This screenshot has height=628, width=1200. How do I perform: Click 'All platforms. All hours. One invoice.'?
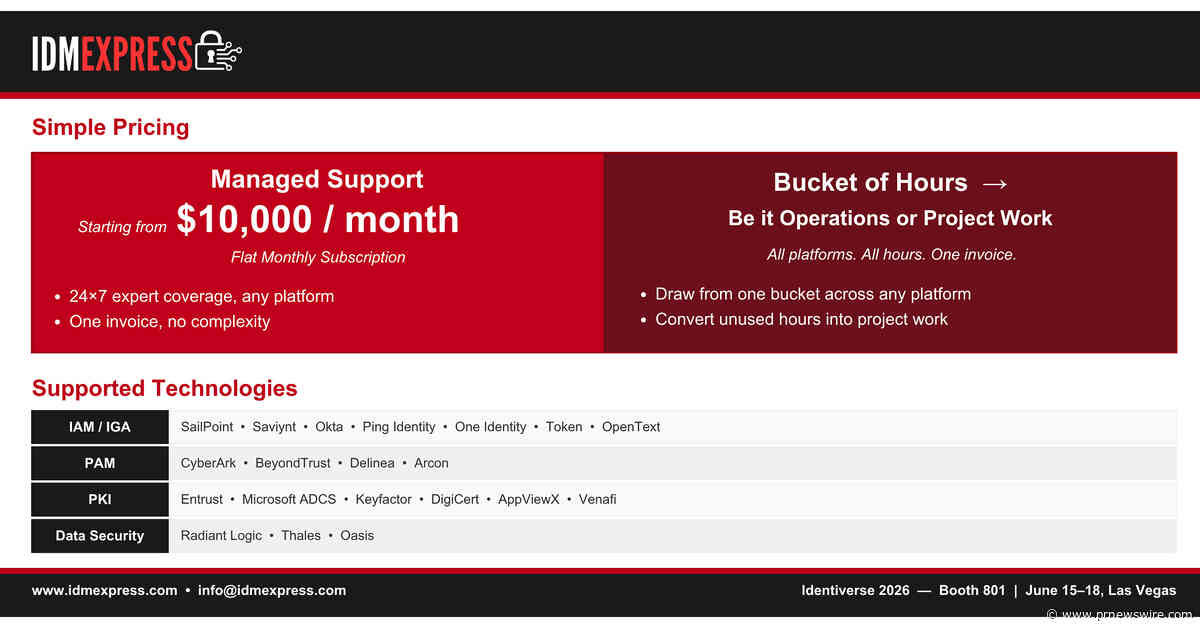coord(891,255)
